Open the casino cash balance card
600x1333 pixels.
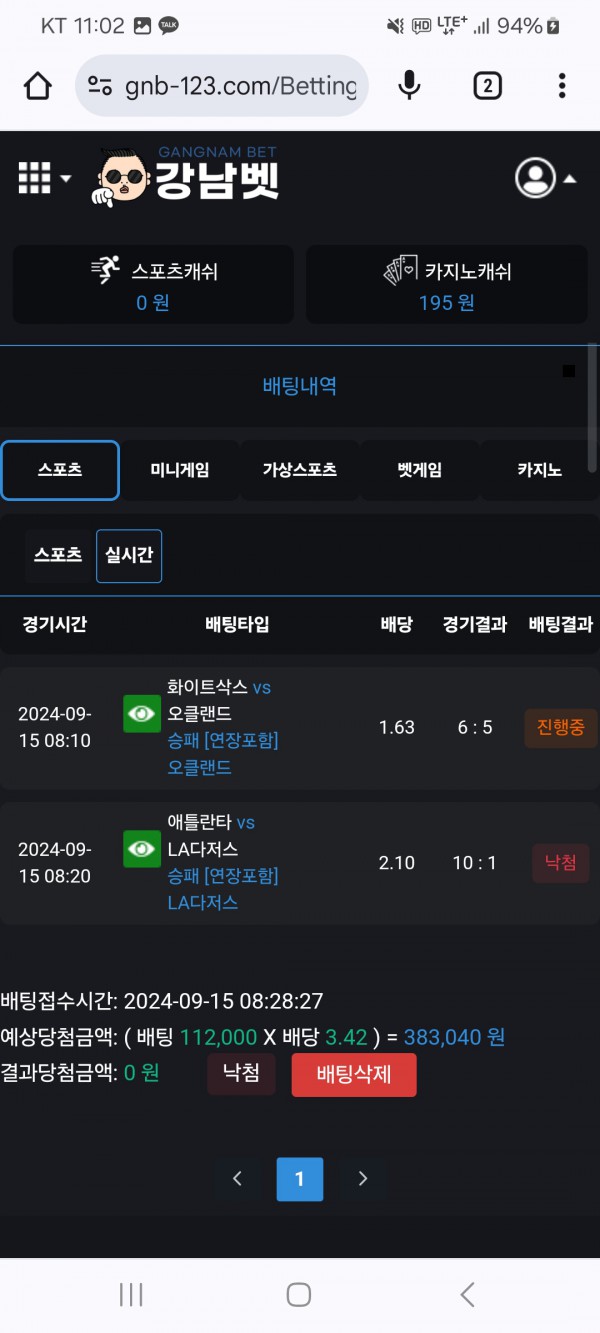(447, 285)
